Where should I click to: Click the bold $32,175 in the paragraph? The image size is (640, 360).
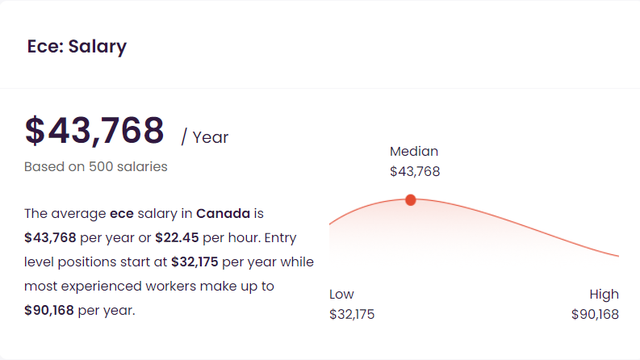195,262
